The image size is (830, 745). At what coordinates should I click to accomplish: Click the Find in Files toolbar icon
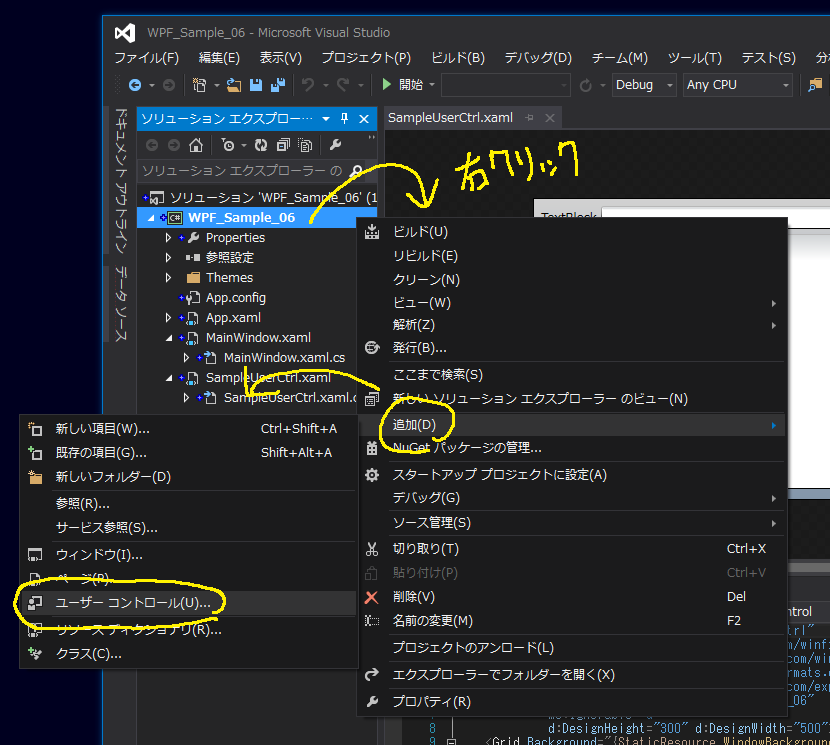(x=815, y=85)
